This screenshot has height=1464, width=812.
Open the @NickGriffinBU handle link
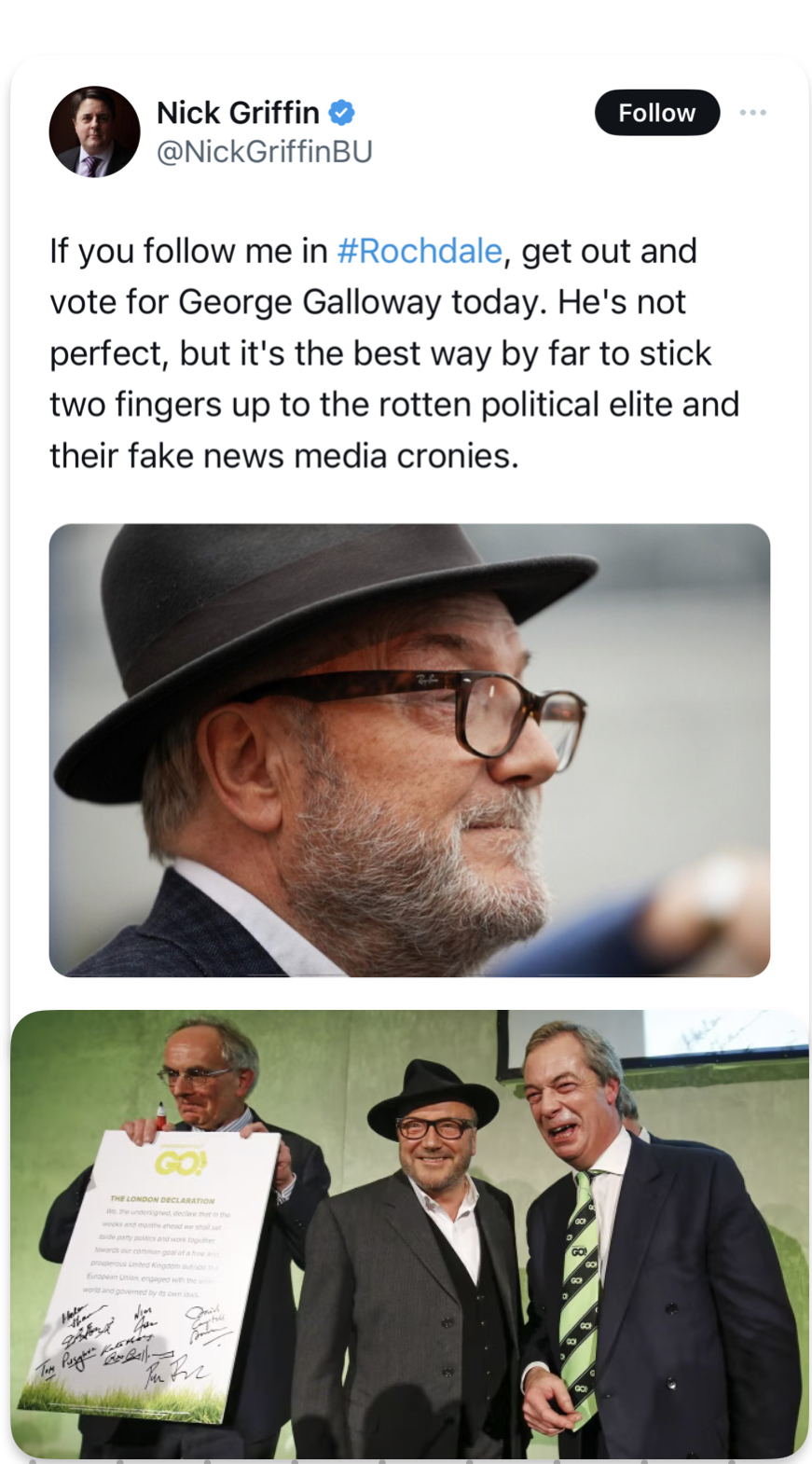tap(264, 151)
